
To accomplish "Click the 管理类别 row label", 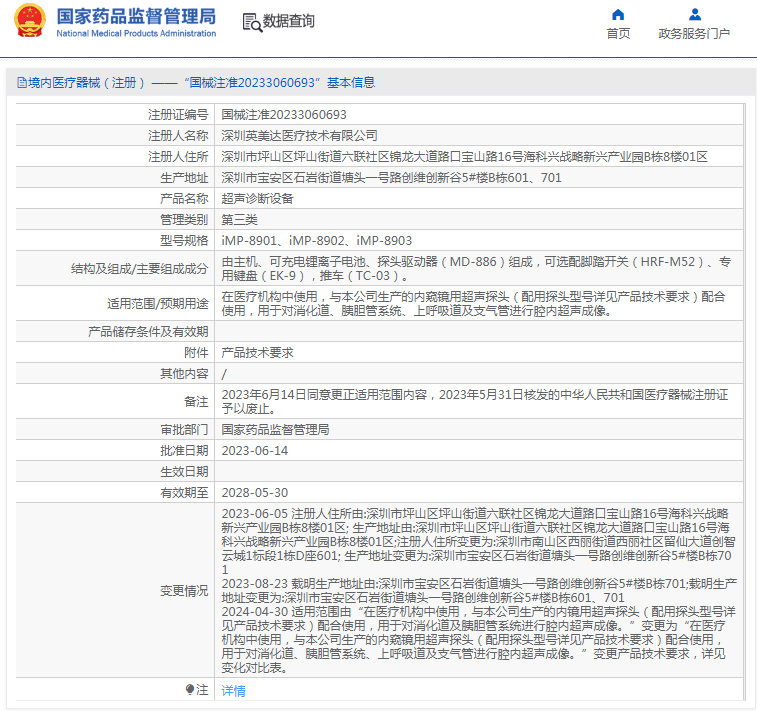I will click(184, 220).
